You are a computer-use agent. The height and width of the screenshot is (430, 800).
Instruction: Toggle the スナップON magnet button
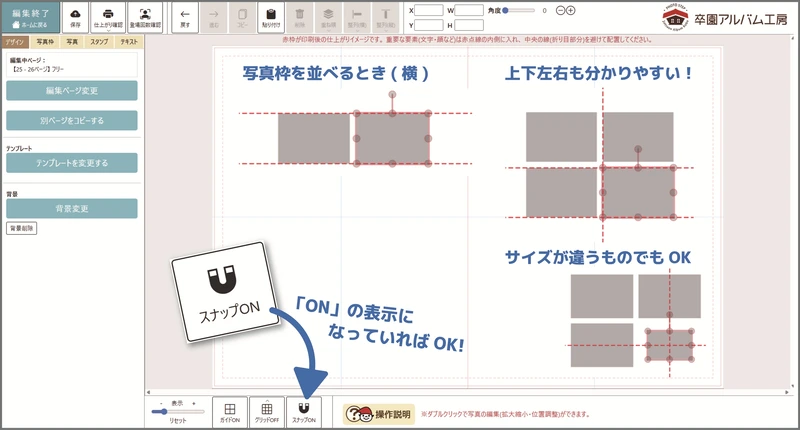(303, 412)
